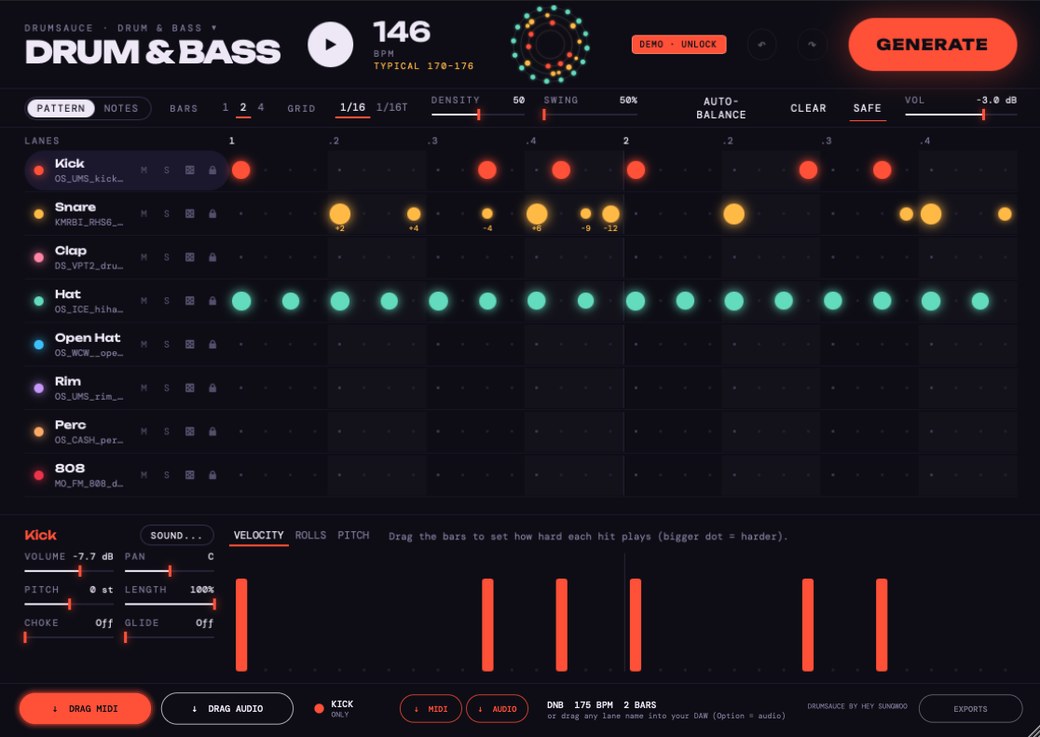Image resolution: width=1040 pixels, height=737 pixels.
Task: Set bars to 1
Action: 226,107
